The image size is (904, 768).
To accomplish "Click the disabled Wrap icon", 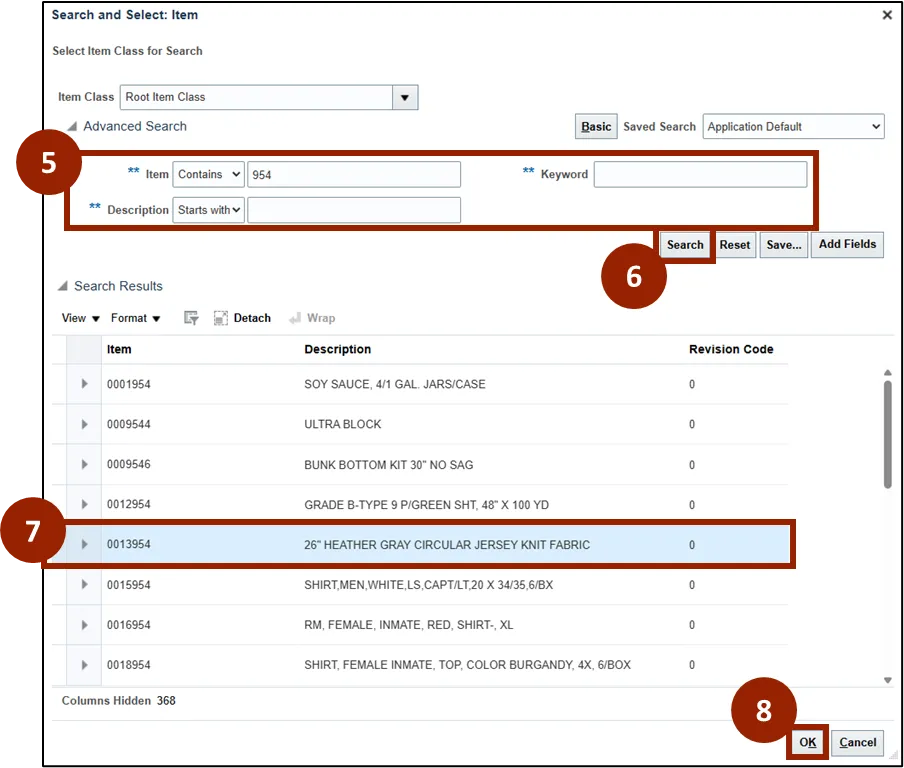I will click(295, 318).
